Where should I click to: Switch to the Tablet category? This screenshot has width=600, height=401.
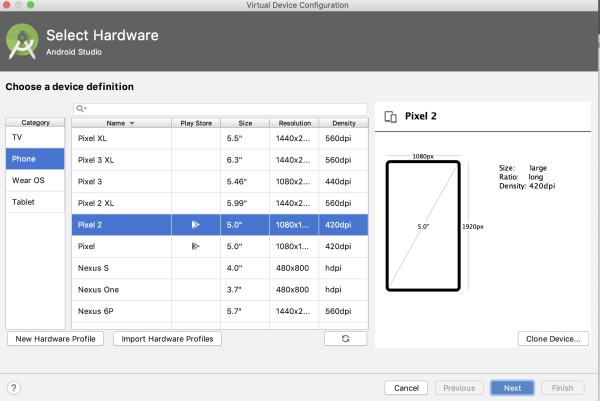34,202
